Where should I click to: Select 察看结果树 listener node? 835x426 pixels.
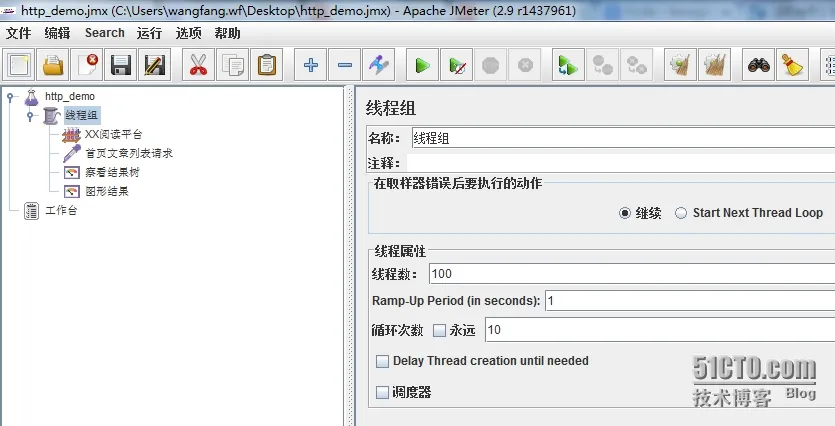pyautogui.click(x=112, y=173)
